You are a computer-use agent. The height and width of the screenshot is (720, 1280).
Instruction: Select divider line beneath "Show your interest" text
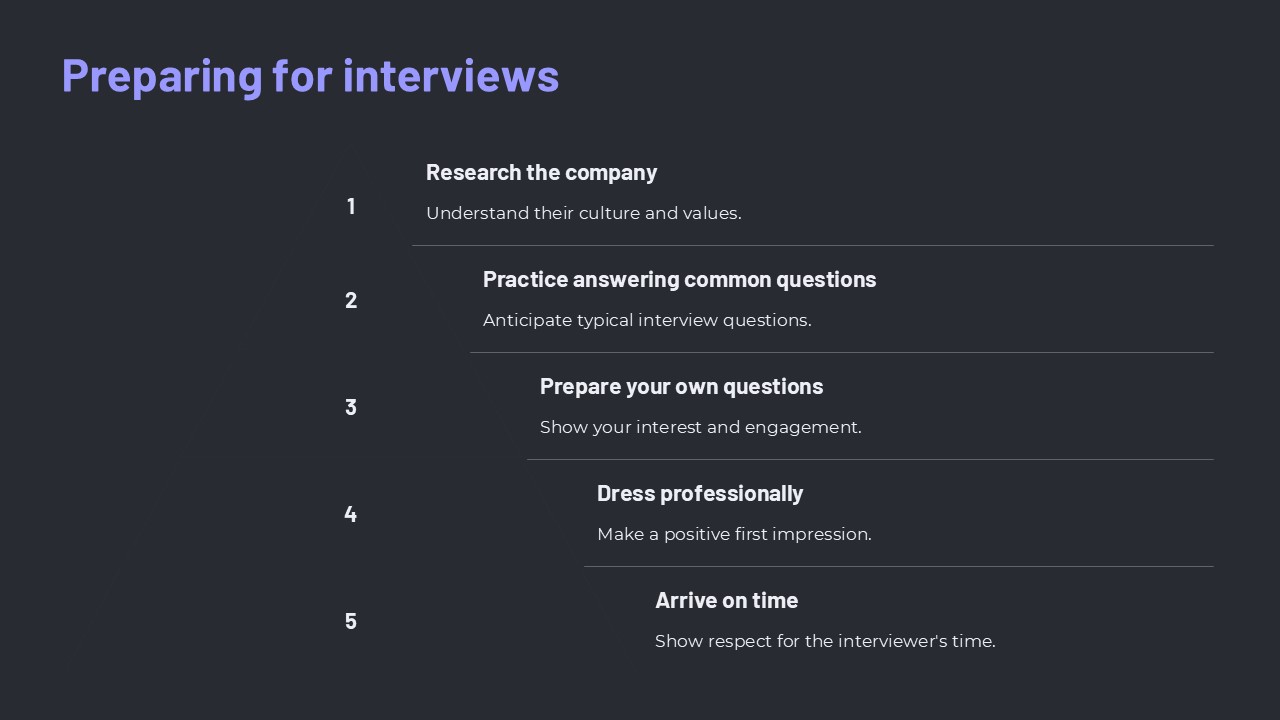point(870,459)
